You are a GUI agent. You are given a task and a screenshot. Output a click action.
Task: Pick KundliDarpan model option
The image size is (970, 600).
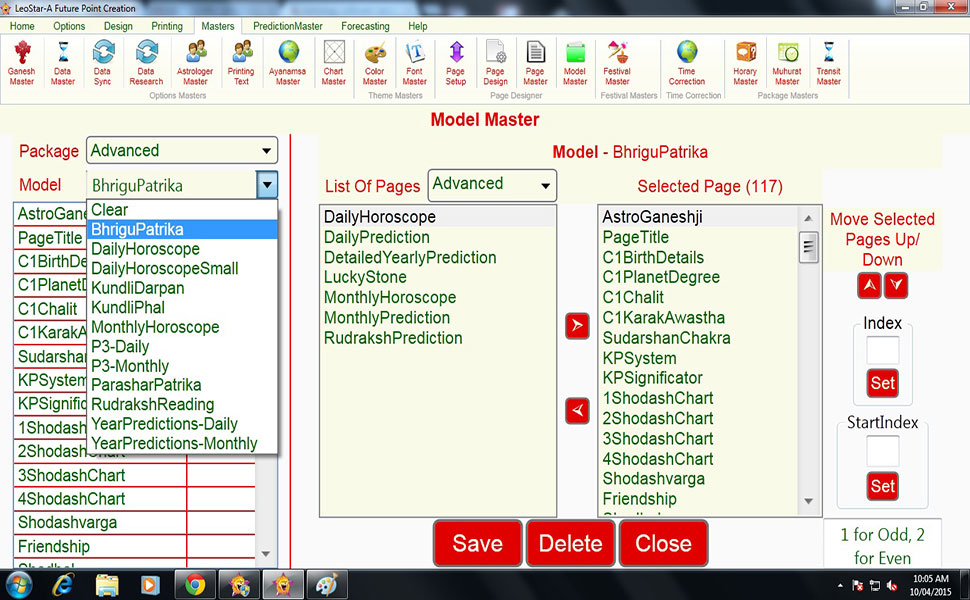point(182,288)
